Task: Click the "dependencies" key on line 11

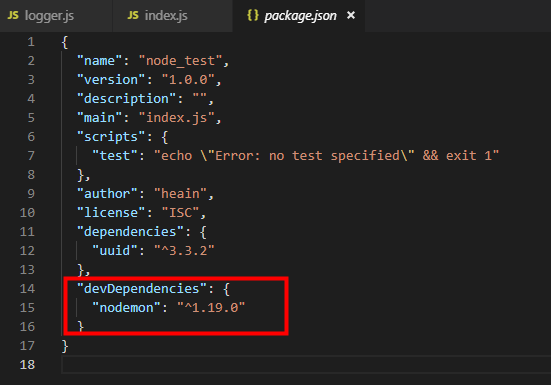Action: (130, 231)
